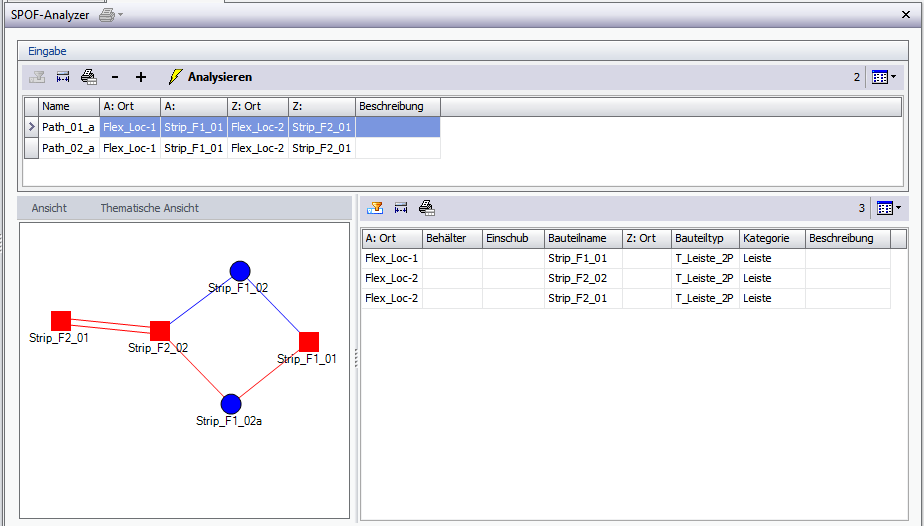
Task: Open the Thematische Ansicht menu
Action: coord(150,208)
